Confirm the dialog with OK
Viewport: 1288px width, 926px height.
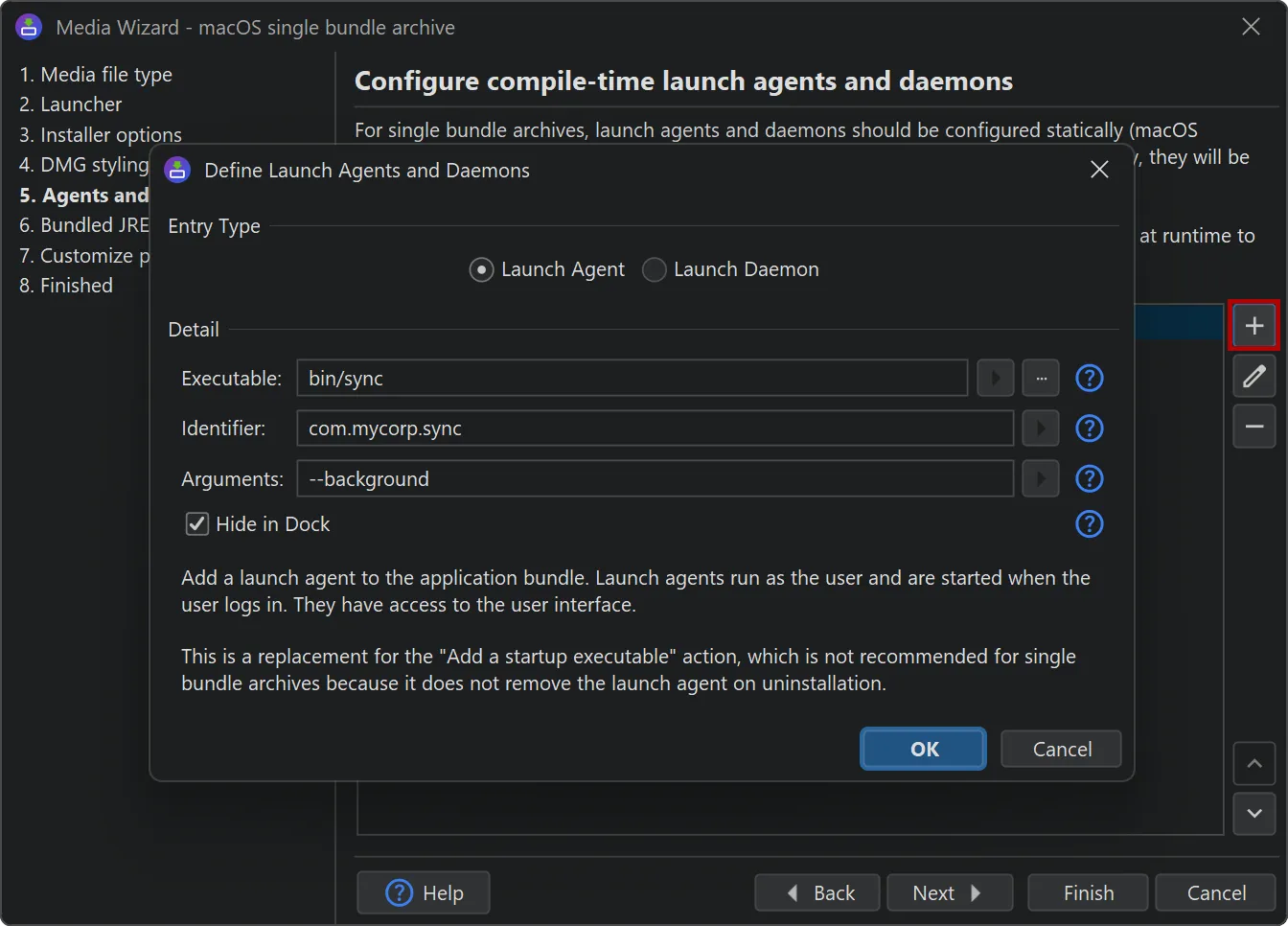(x=923, y=750)
